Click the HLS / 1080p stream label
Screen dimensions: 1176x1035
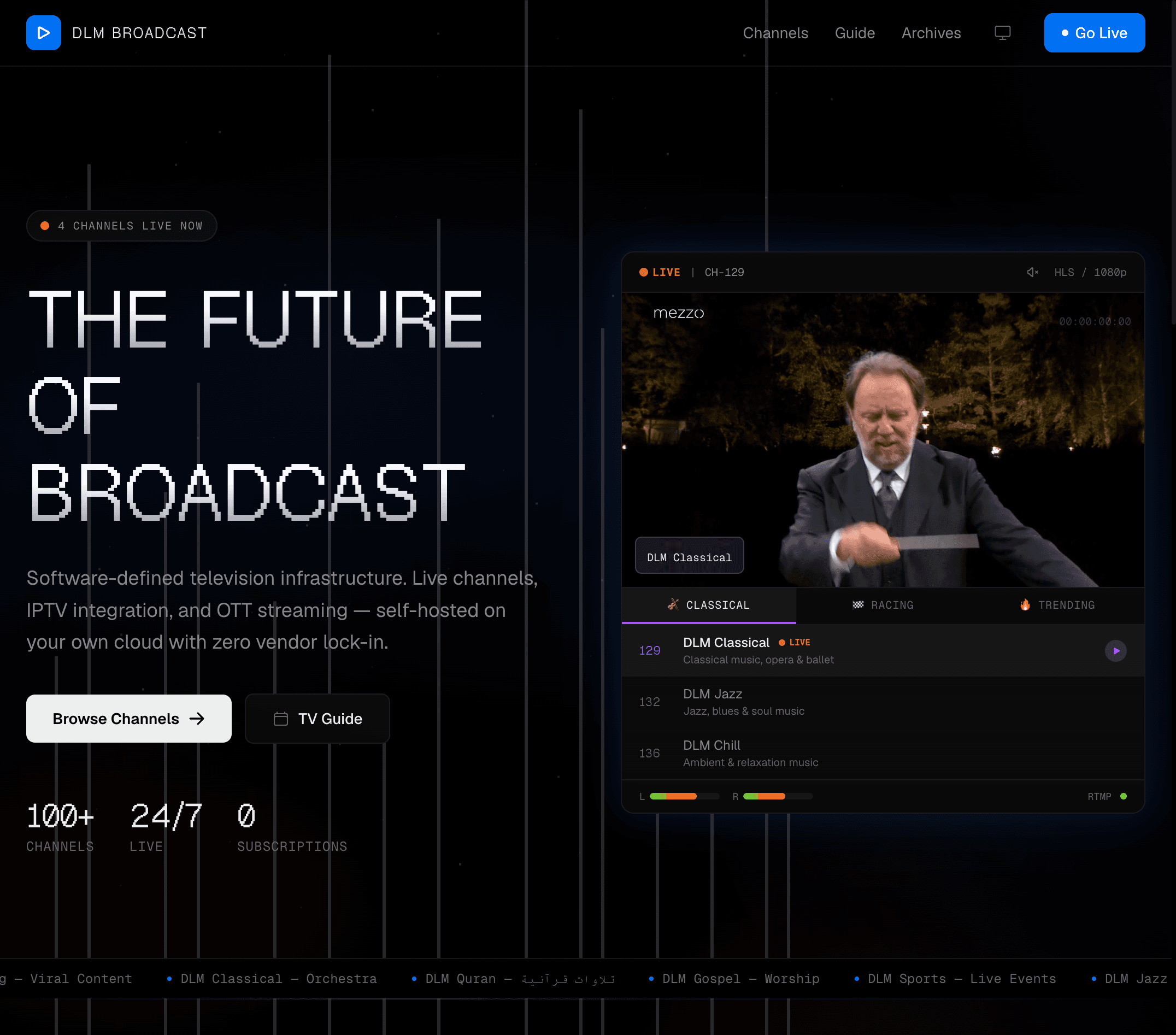click(1090, 272)
